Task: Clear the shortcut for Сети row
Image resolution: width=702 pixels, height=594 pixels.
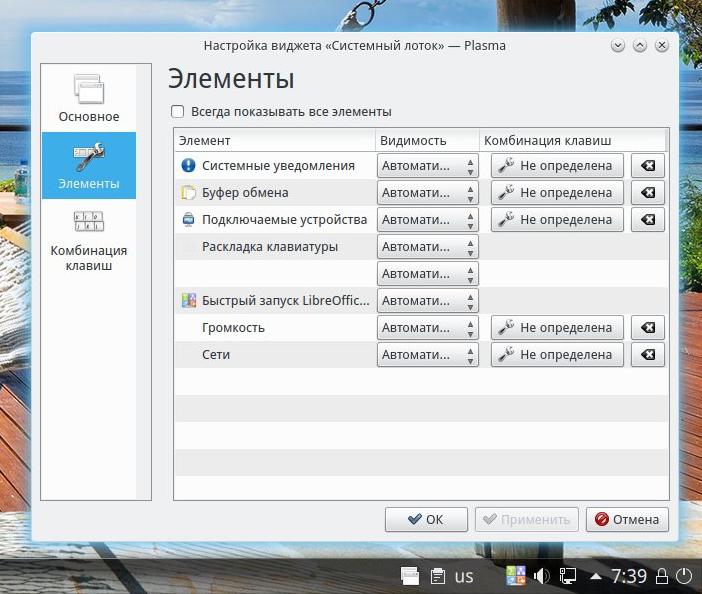Action: pyautogui.click(x=648, y=355)
